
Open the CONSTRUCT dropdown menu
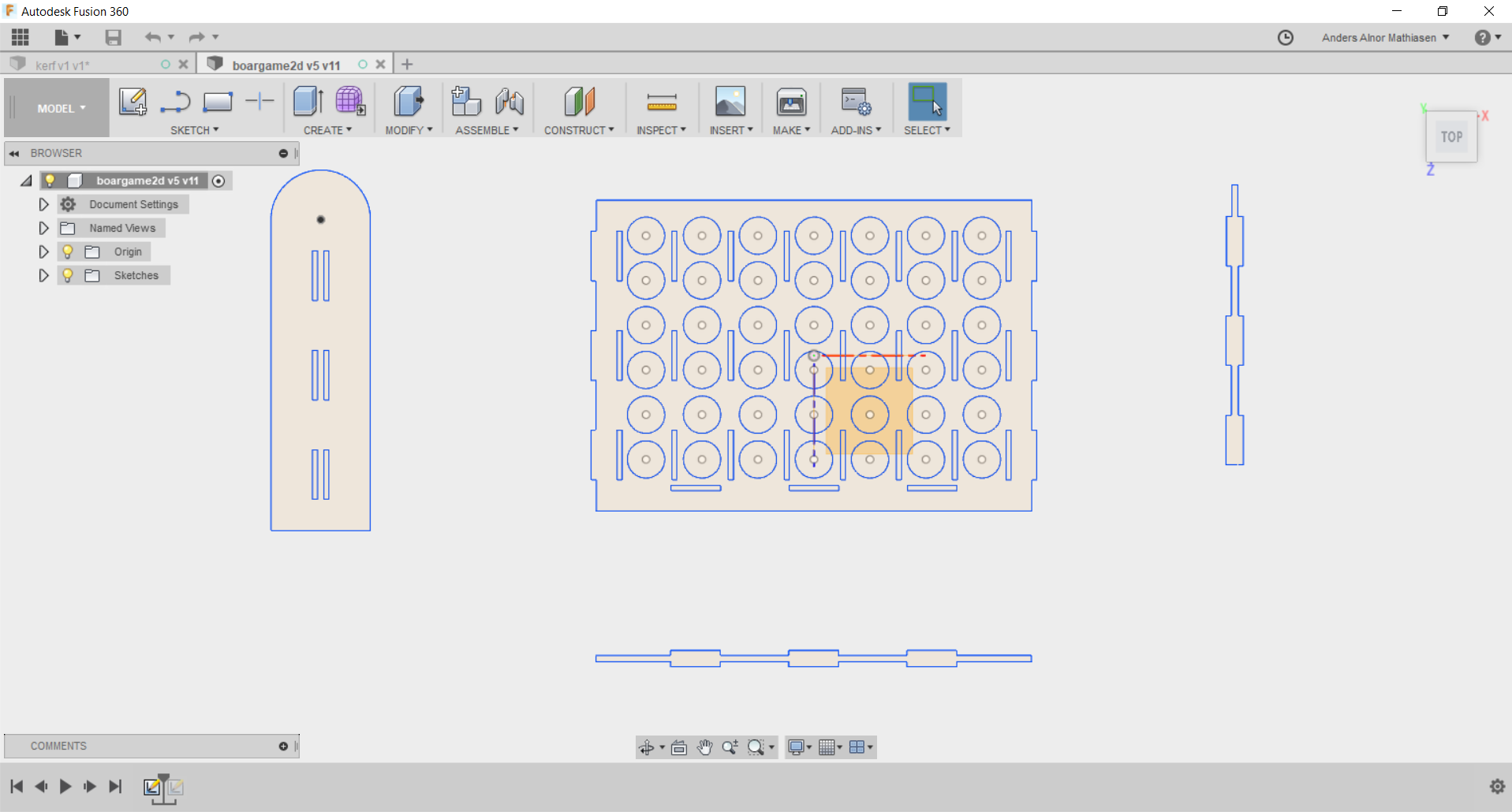coord(579,130)
